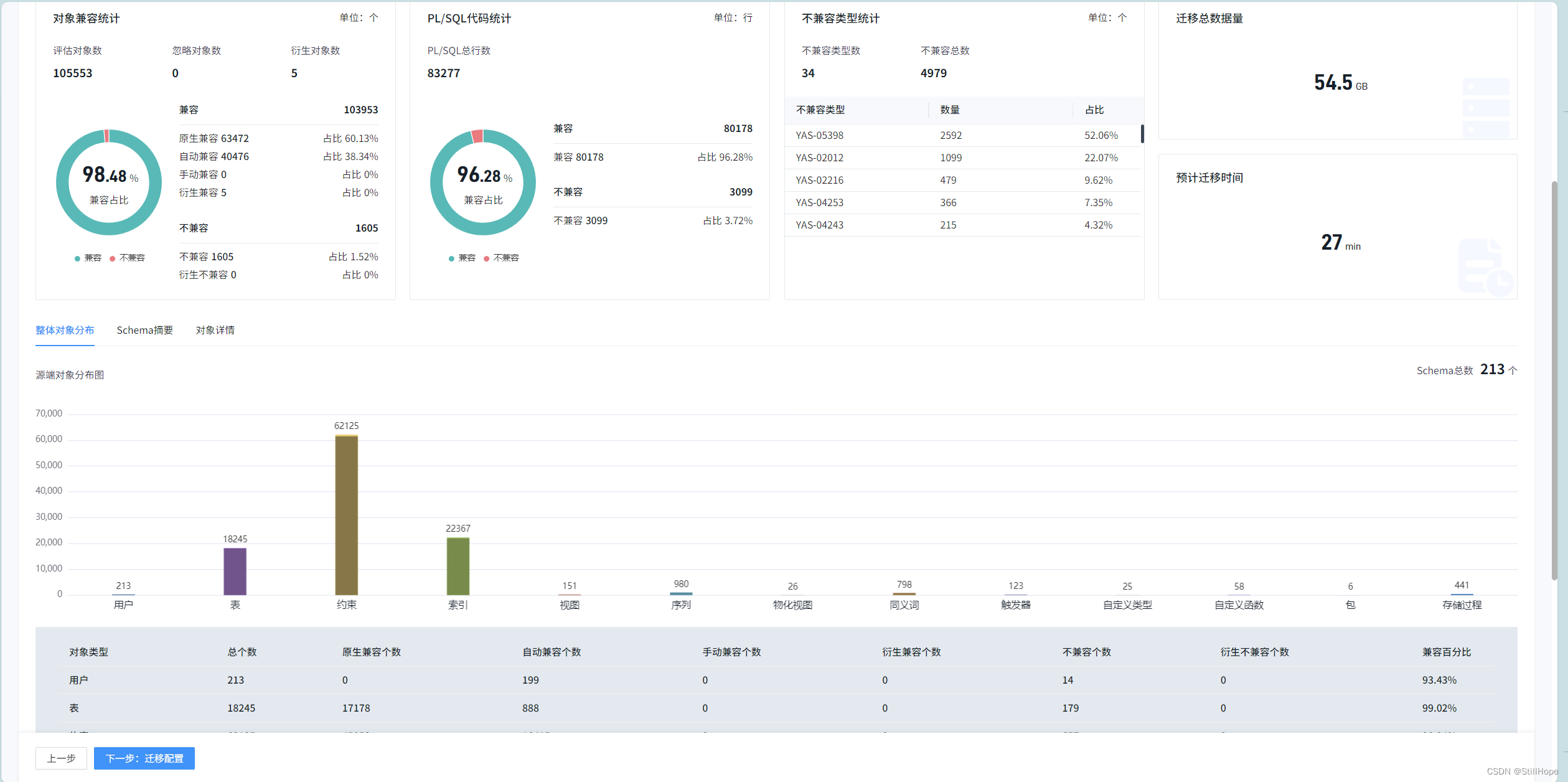The width and height of the screenshot is (1568, 782).
Task: Click the object compatibility donut chart 98.48%
Action: tap(109, 182)
